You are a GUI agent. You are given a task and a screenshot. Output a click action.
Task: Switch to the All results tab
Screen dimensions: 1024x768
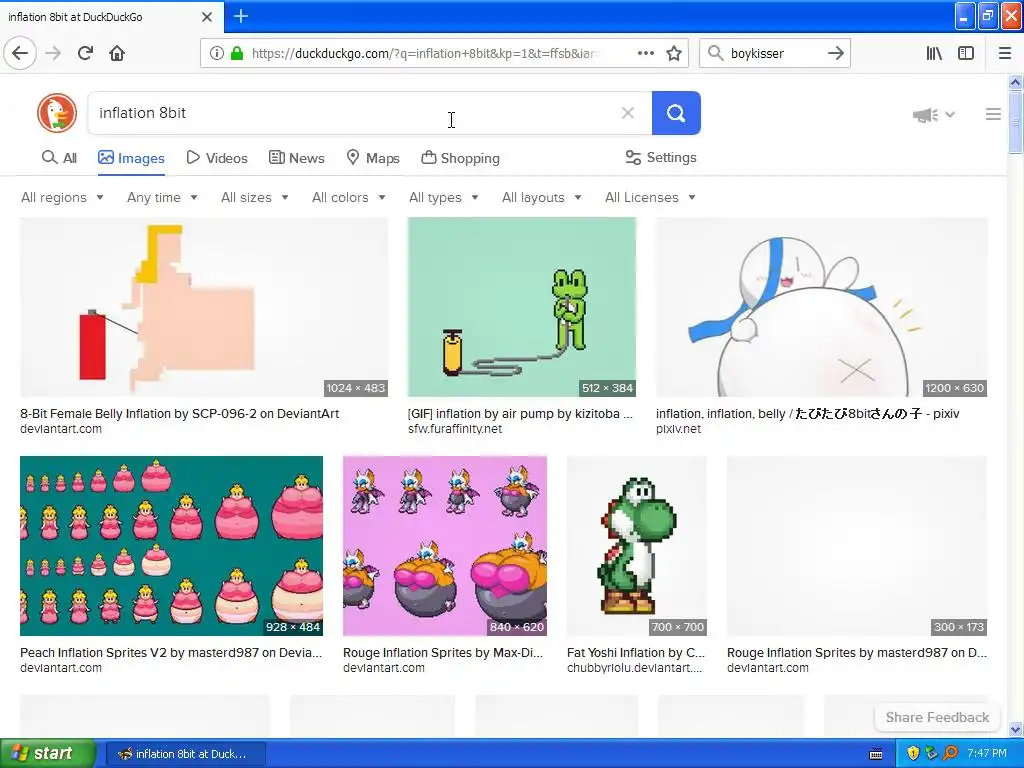(59, 158)
